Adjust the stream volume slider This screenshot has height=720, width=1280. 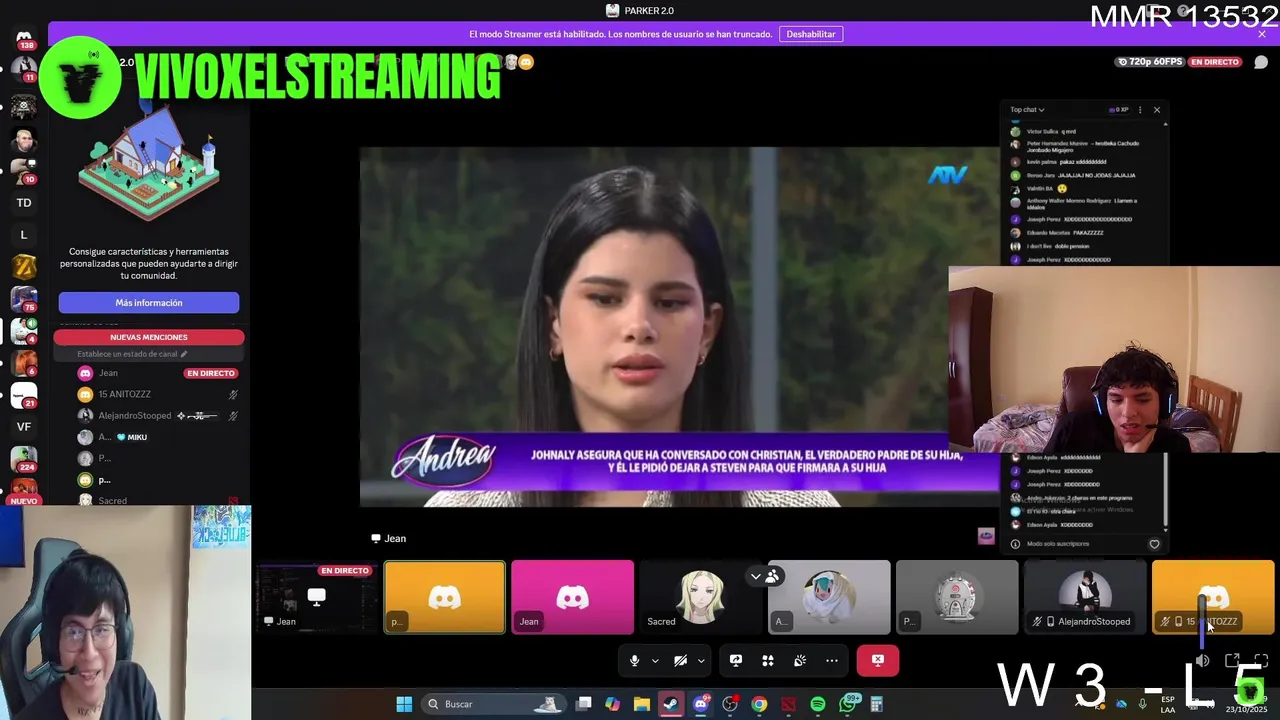[1203, 622]
